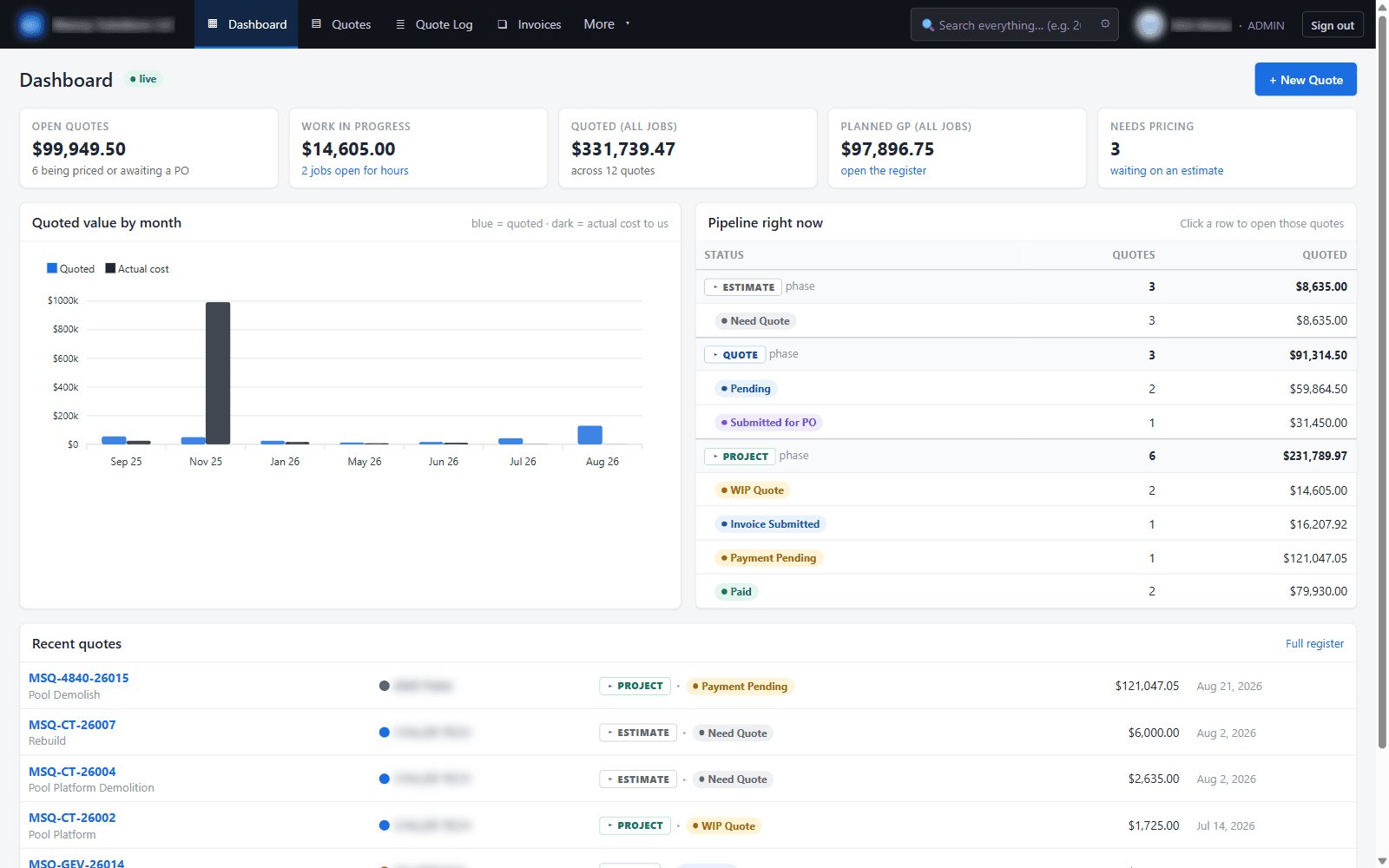Click the $231,789.97 project phase total

[x=1315, y=456]
